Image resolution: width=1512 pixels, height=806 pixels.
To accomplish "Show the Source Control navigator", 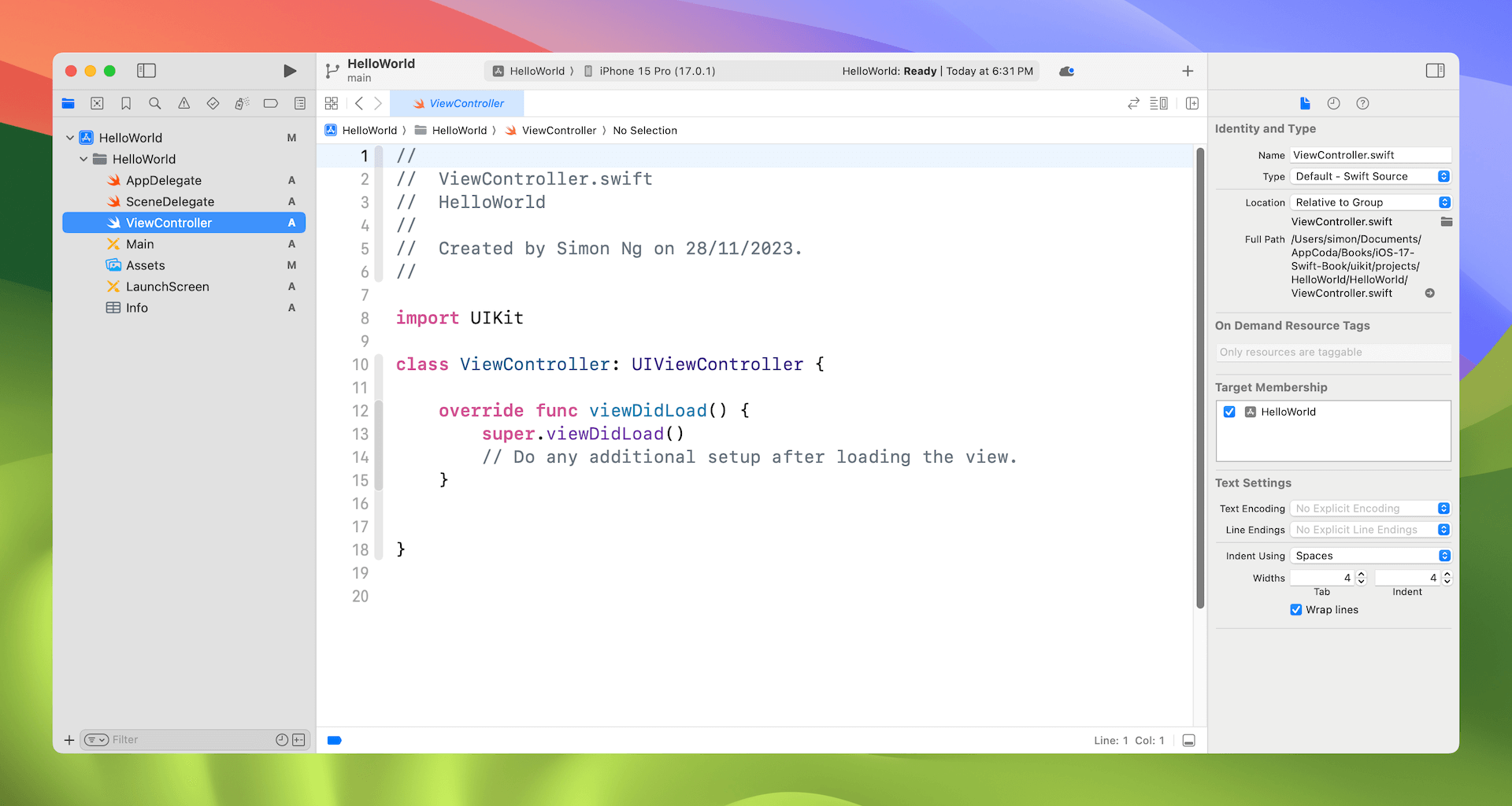I will [x=97, y=103].
